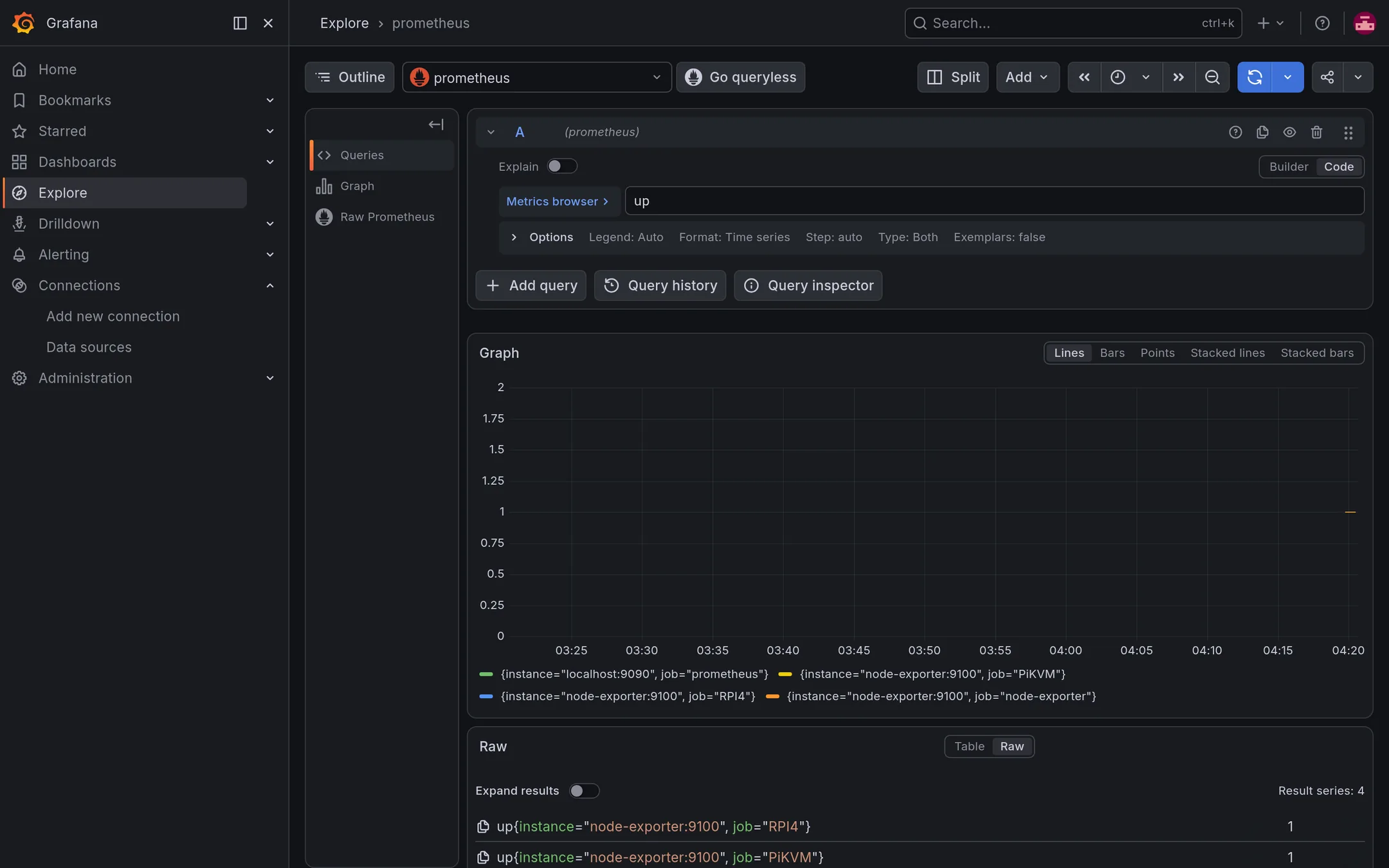
Task: Select Stacked lines graph style
Action: [1227, 353]
